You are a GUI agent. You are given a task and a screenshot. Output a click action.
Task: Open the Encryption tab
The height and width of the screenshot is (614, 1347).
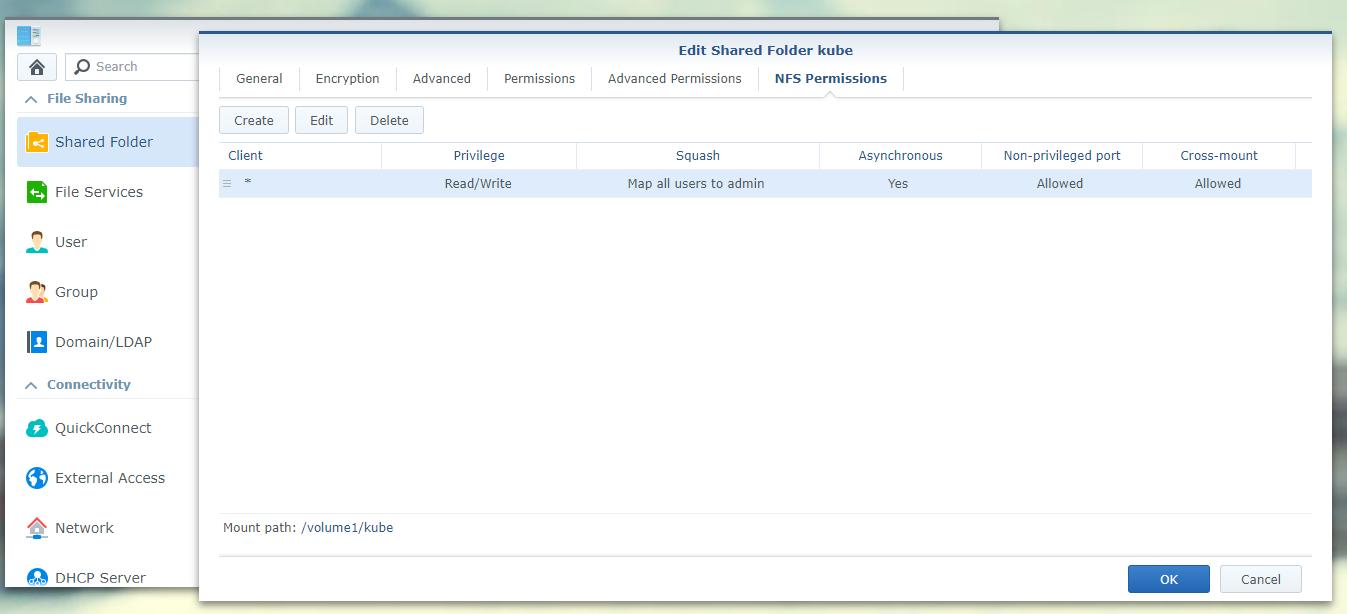coord(347,79)
